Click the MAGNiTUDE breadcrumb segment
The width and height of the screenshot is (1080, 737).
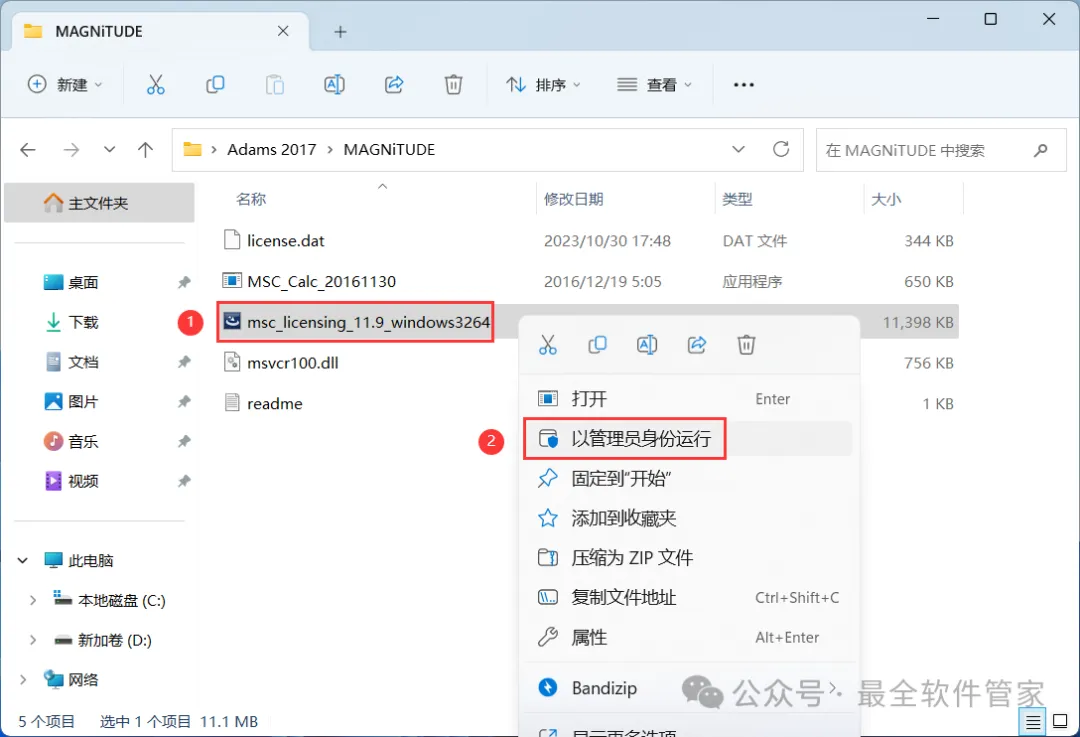tap(389, 149)
